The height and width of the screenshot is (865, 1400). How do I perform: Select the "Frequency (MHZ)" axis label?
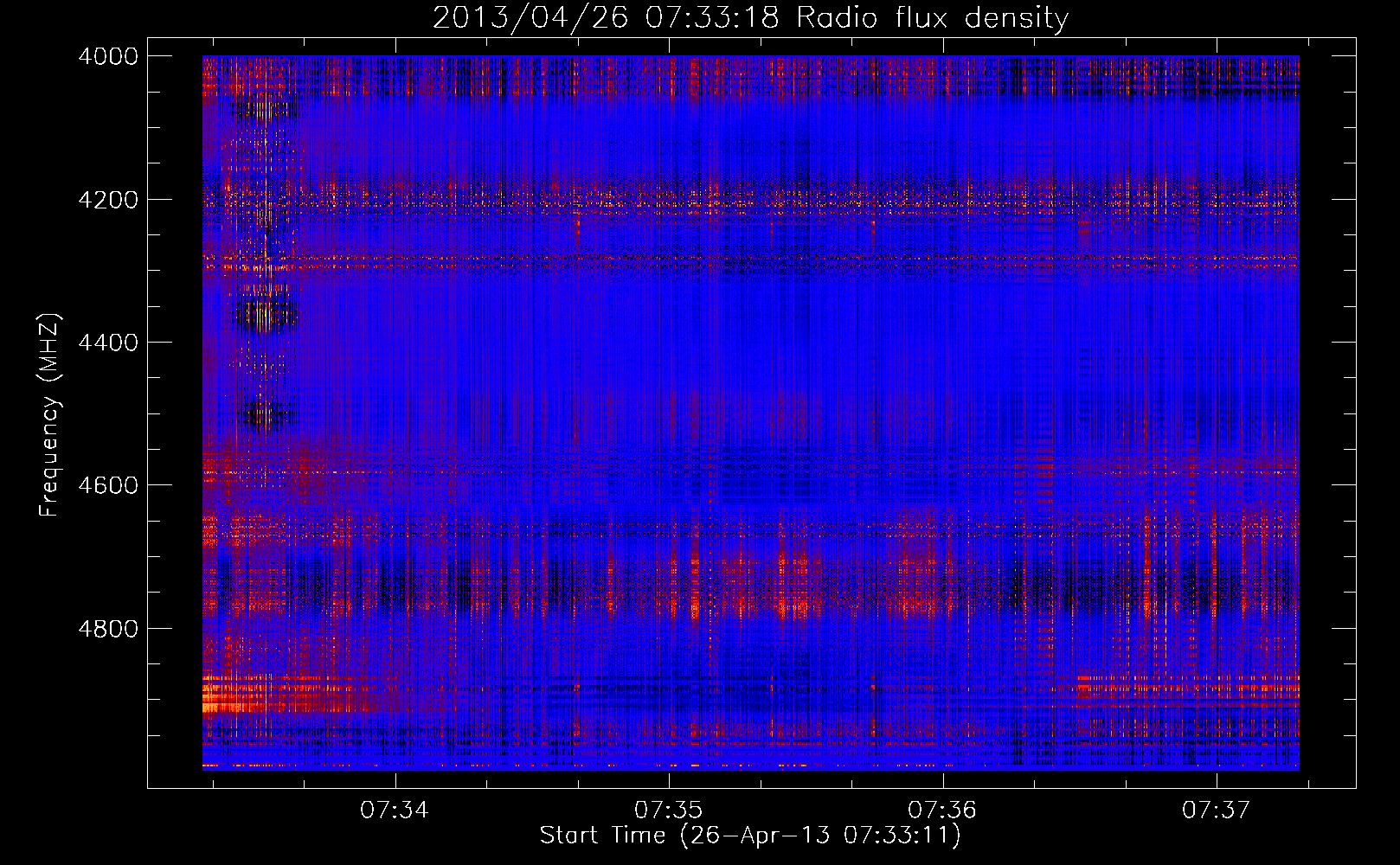tap(50, 415)
